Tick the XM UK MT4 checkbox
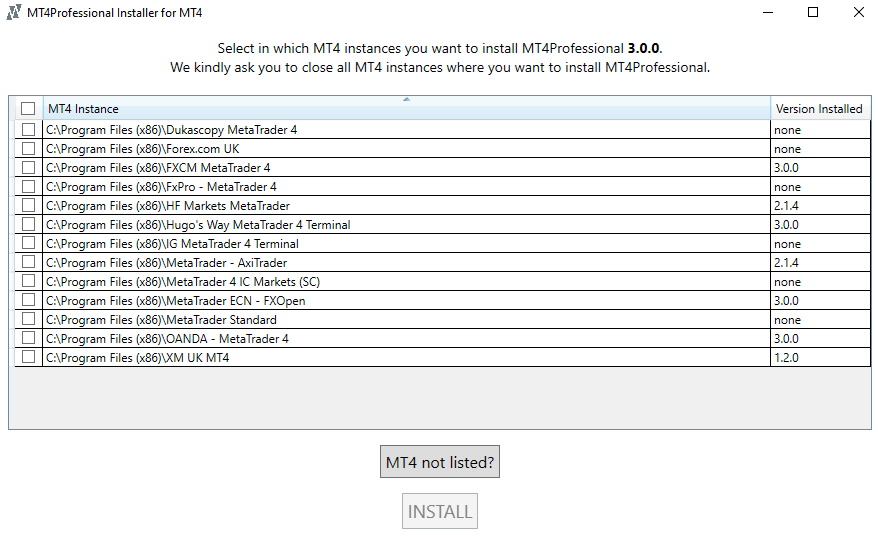 (x=29, y=358)
